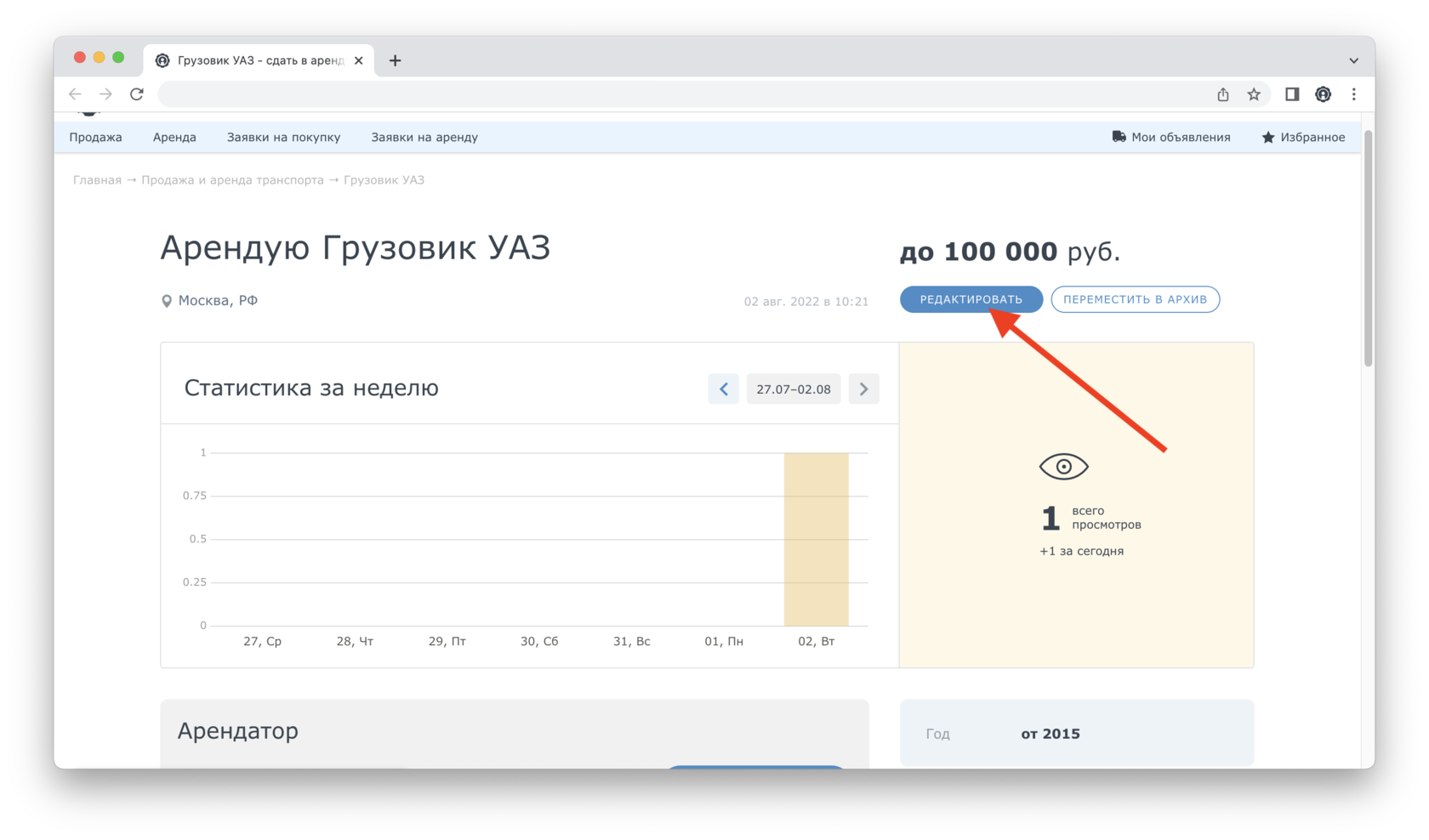
Task: Click the browser forward arrow
Action: (105, 94)
